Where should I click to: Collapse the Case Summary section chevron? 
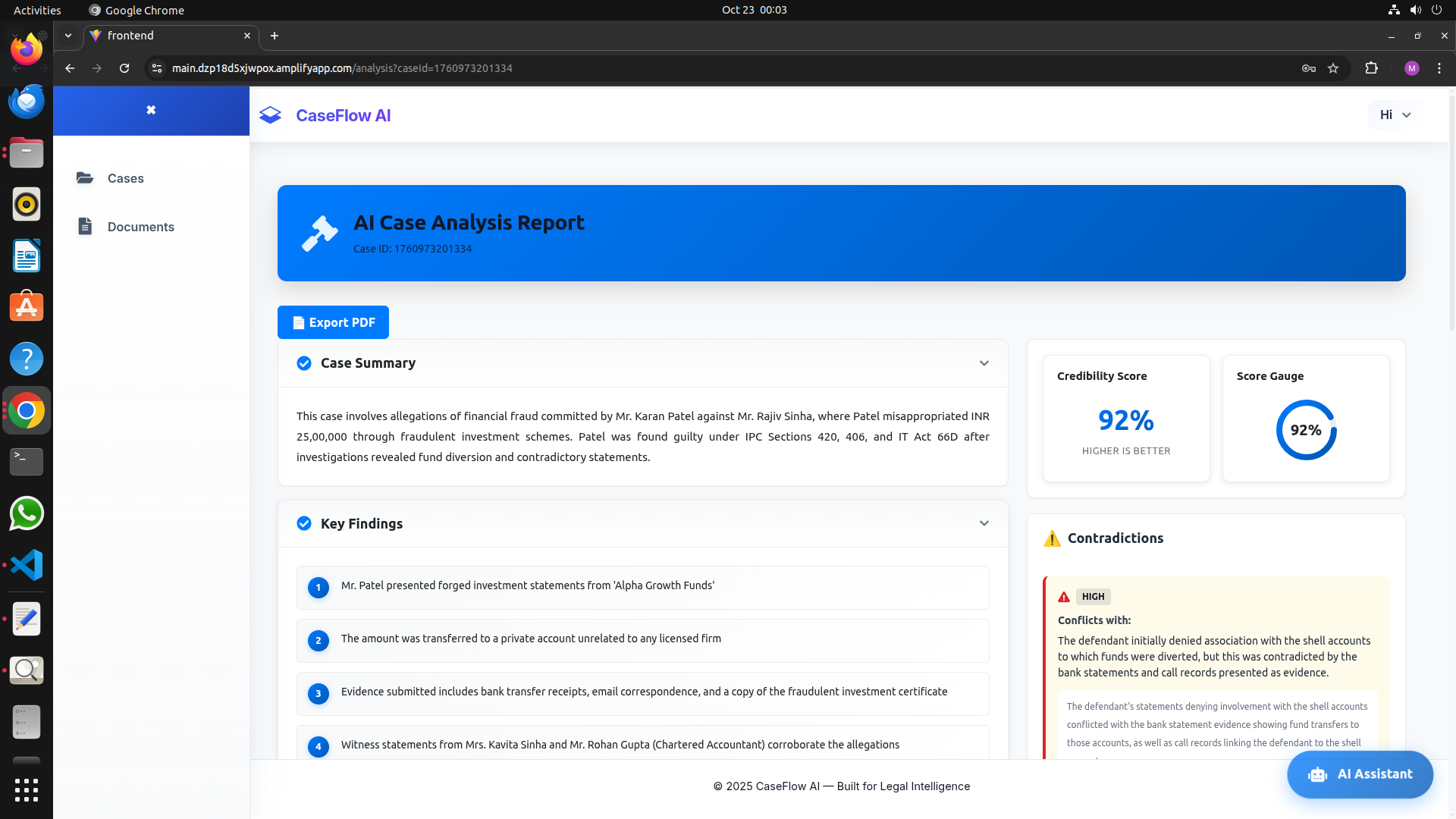(984, 363)
